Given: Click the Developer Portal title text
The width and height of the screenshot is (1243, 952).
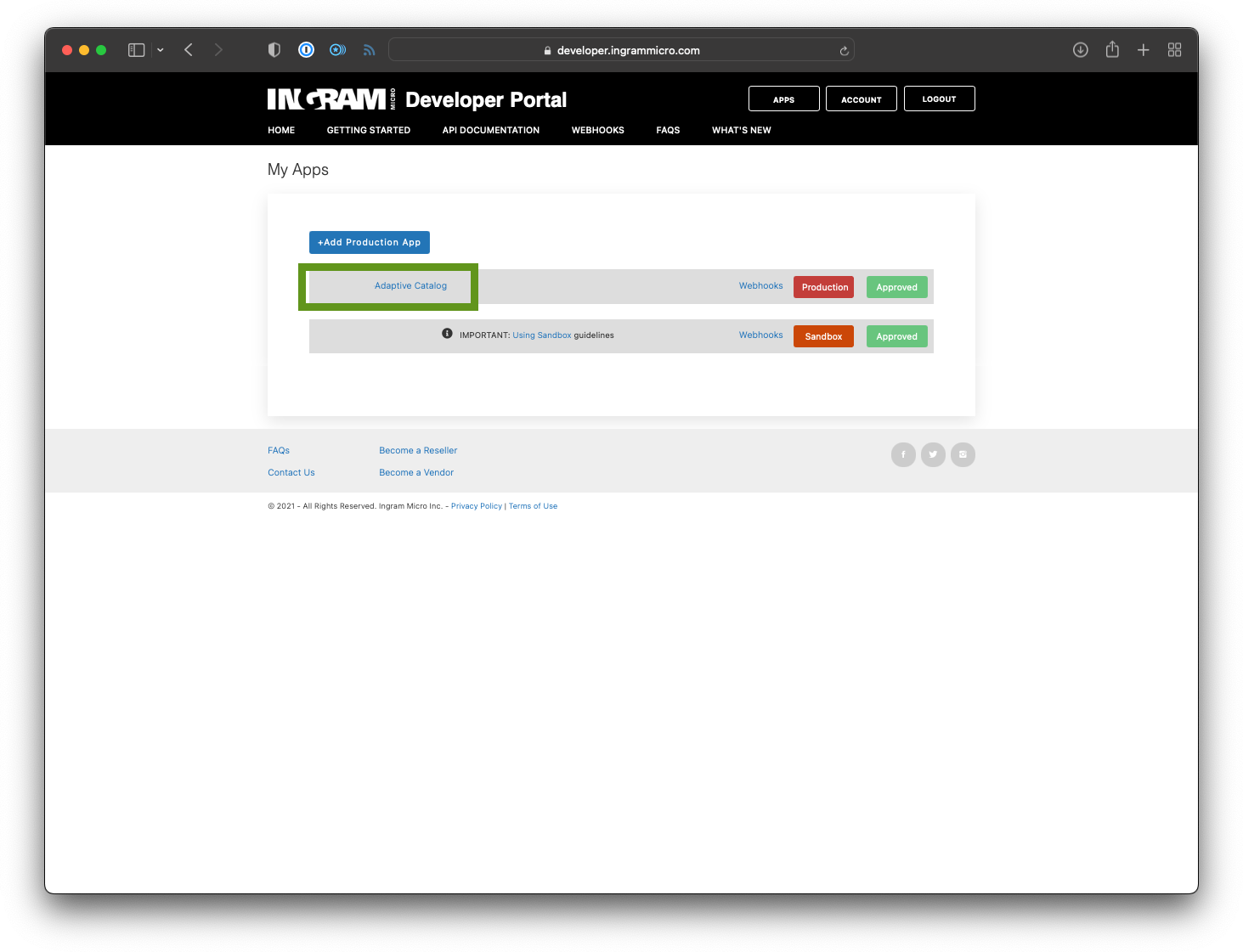Looking at the screenshot, I should pos(486,100).
